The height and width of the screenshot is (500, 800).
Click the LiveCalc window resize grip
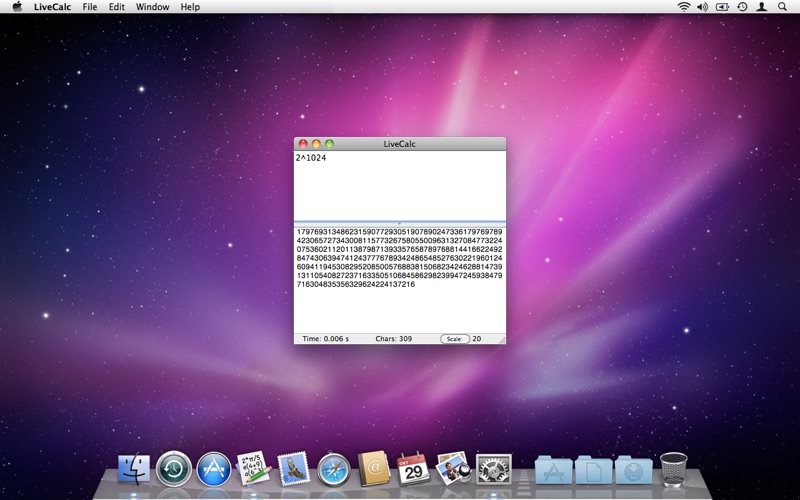tap(502, 340)
